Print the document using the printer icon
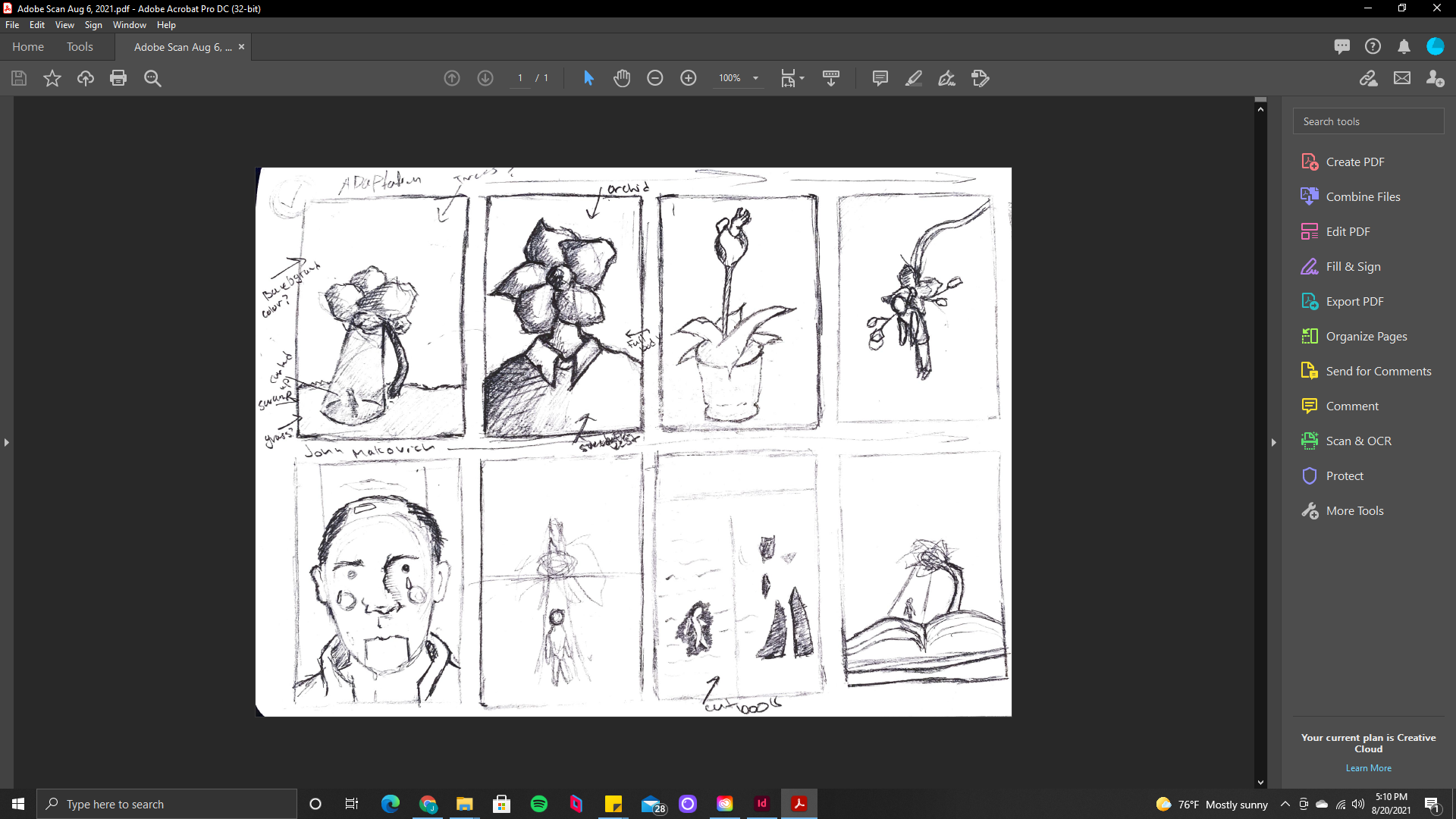The width and height of the screenshot is (1456, 819). 118,78
